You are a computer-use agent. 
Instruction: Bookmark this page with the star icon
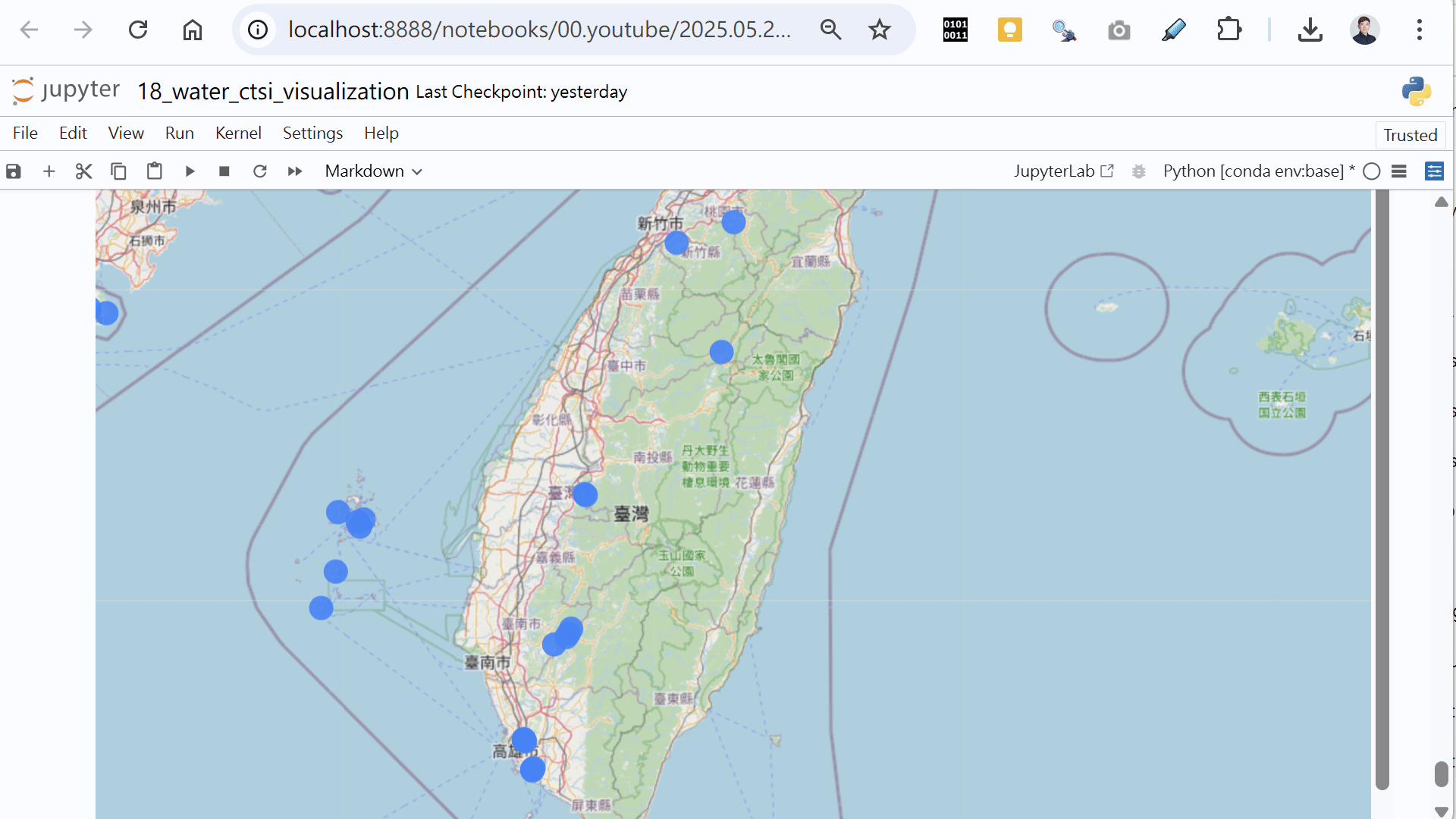pos(880,30)
